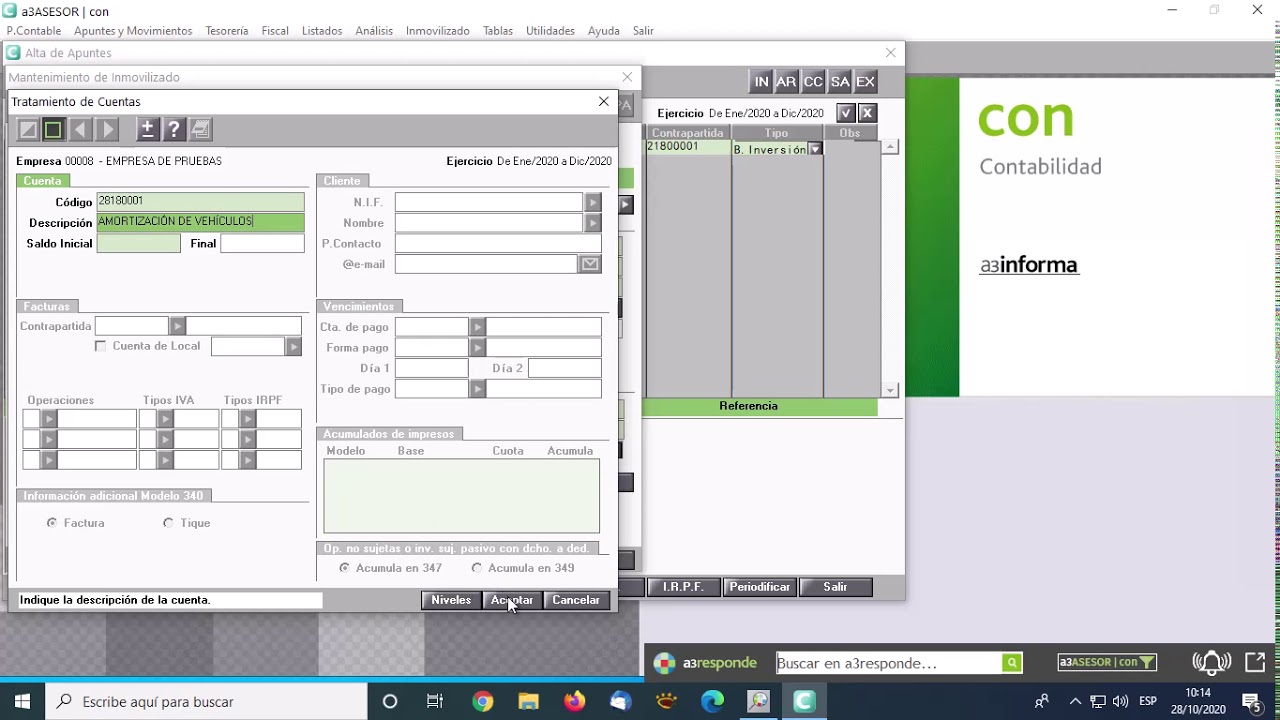Click the green search icon in a3responde
Image resolution: width=1280 pixels, height=720 pixels.
pyautogui.click(x=1012, y=663)
